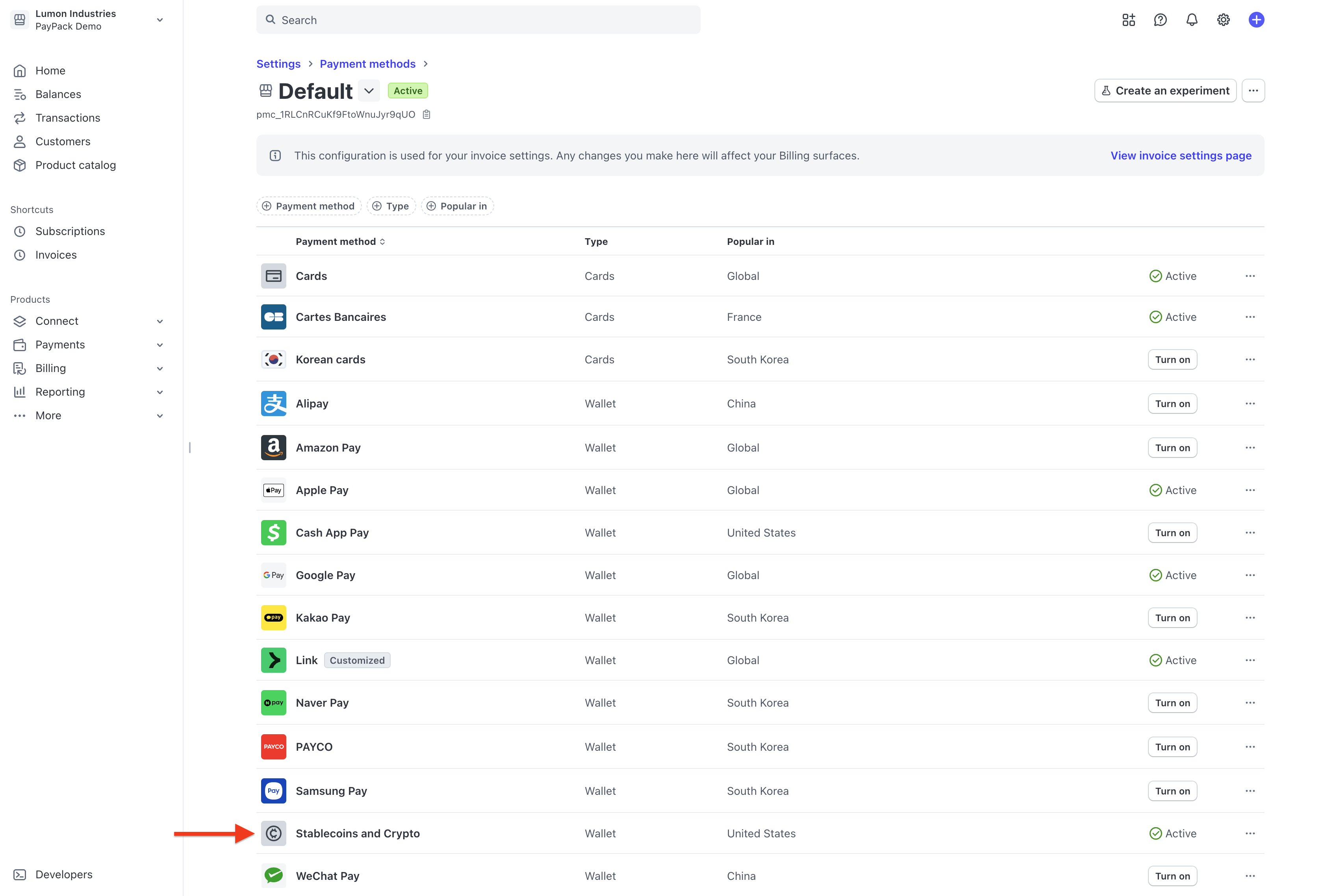Click the Samsung Pay logo icon
Screen dimensions: 1335x896
tap(274, 791)
